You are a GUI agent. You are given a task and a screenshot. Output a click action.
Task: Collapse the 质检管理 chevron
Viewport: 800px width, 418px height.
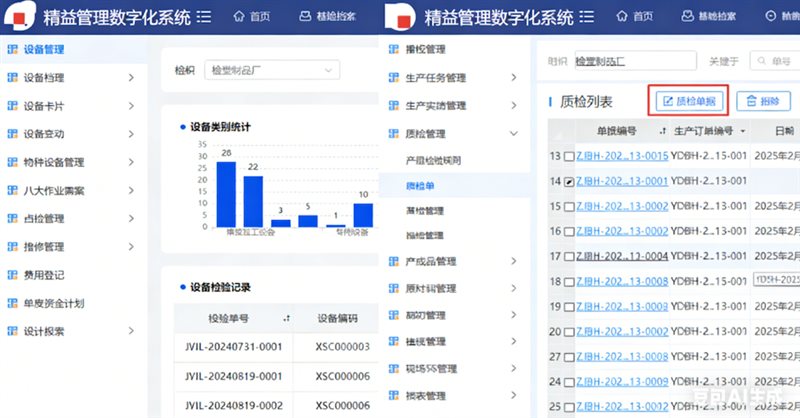tap(514, 134)
